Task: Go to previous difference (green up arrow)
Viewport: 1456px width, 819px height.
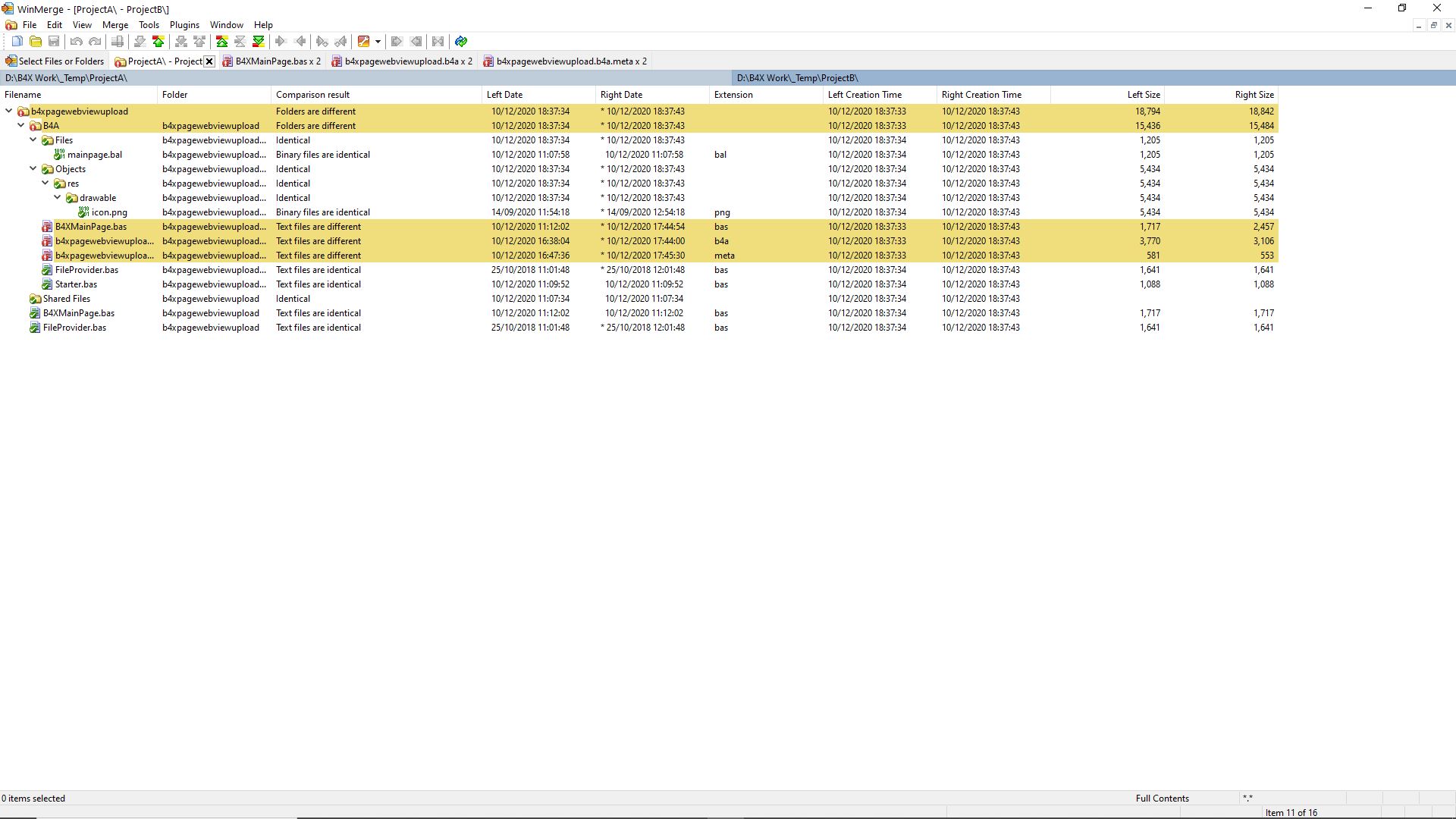Action: pos(158,42)
